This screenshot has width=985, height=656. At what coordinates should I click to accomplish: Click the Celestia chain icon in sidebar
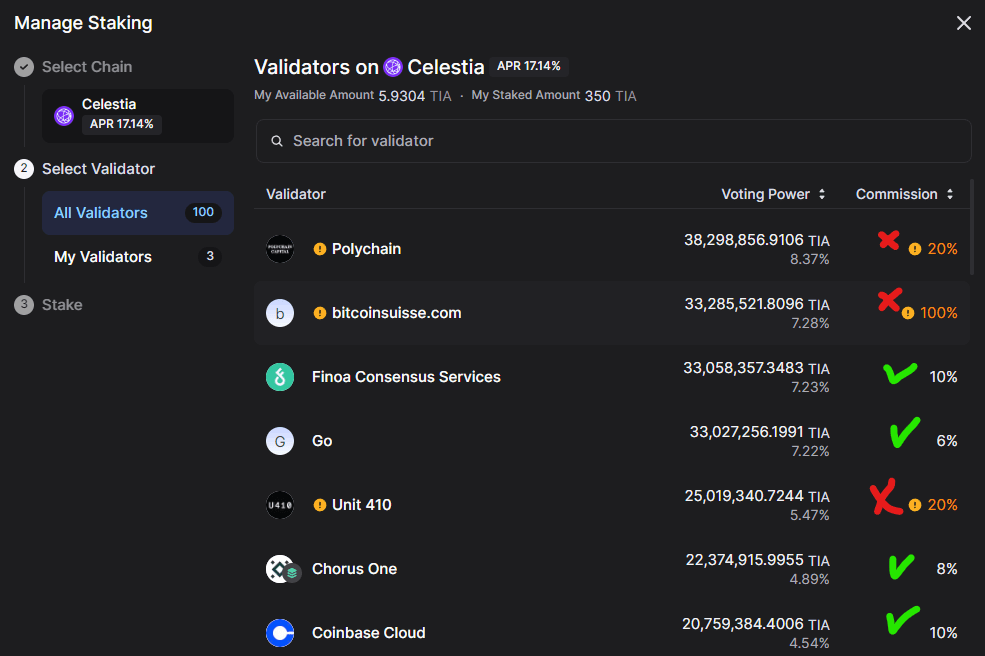click(64, 116)
